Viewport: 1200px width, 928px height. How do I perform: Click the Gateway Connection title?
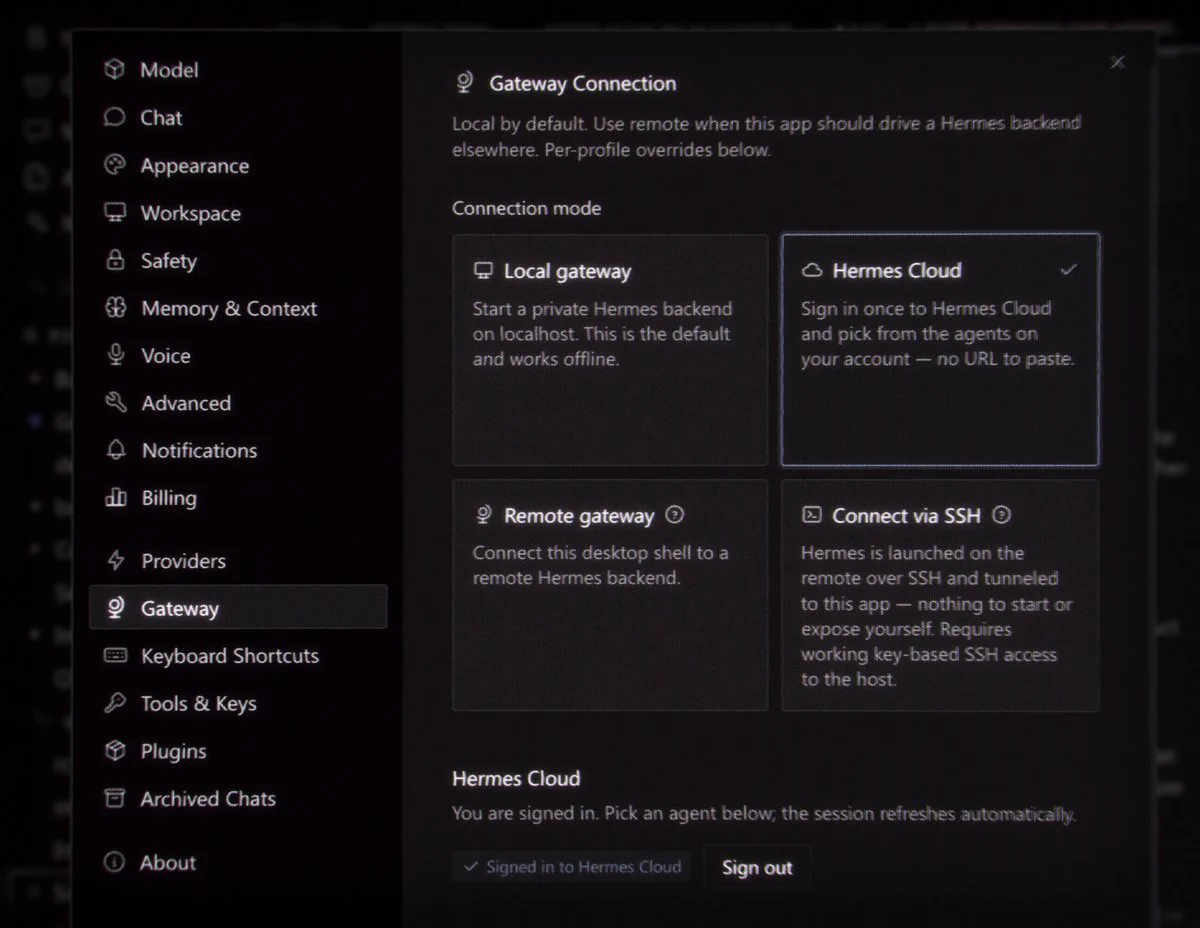tap(583, 84)
